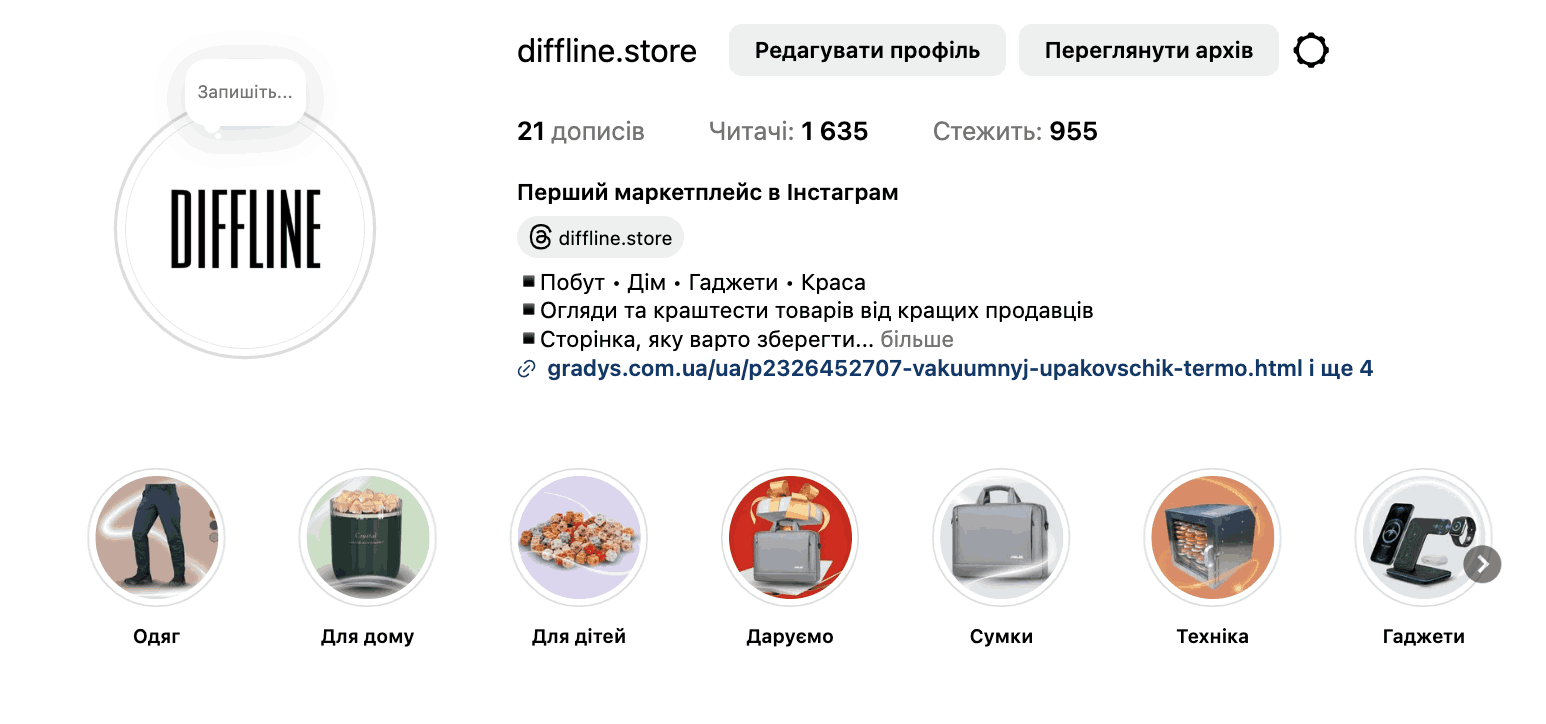
Task: Click the 21 дописів count
Action: pyautogui.click(x=581, y=132)
